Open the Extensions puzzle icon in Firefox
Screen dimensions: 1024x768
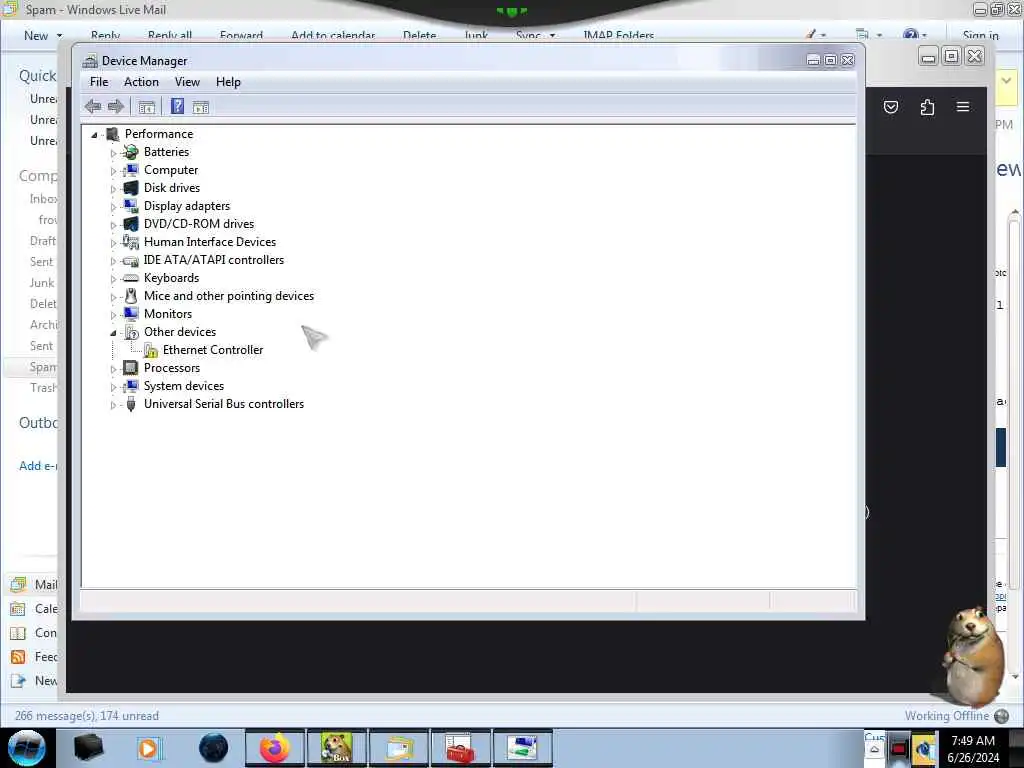click(927, 107)
